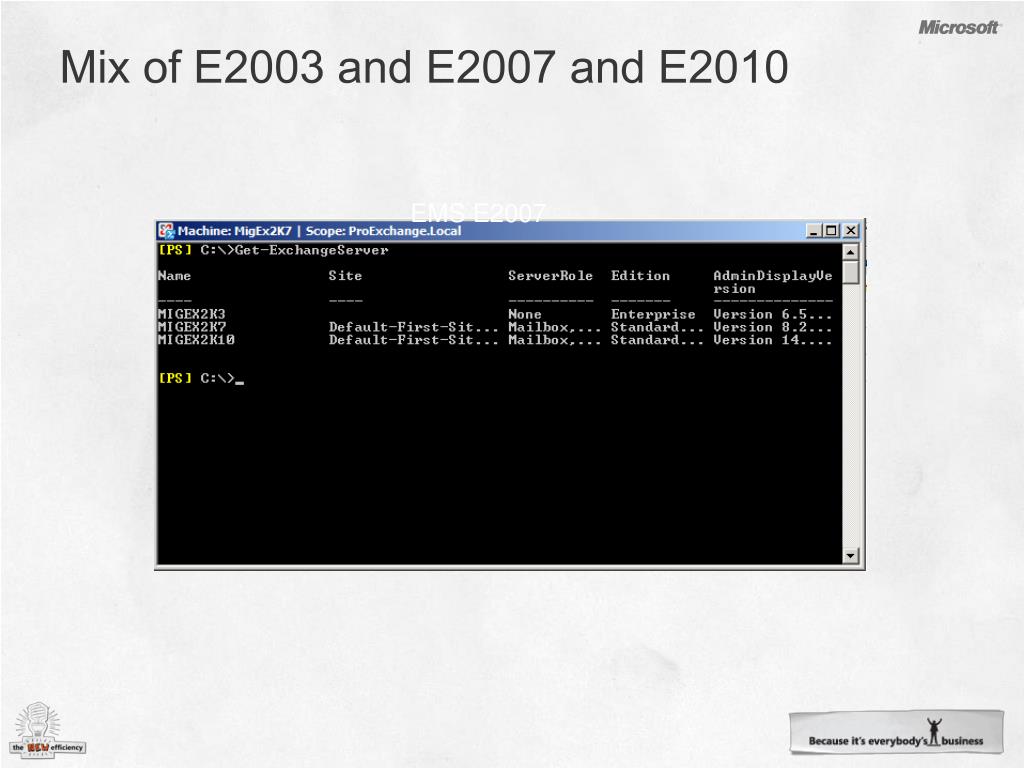Screen dimensions: 1024x768
Task: Click the 'Default-First-Sit...' site in MIGEX2K10 row
Action: (x=414, y=340)
